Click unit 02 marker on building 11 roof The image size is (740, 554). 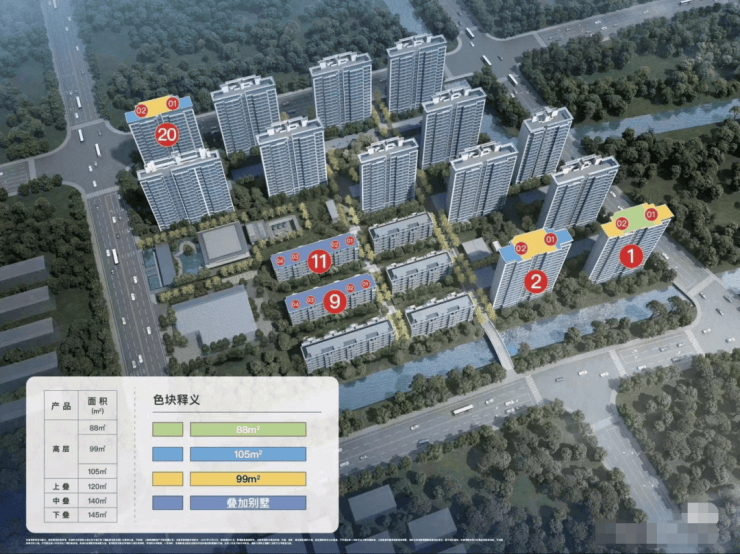[x=335, y=245]
